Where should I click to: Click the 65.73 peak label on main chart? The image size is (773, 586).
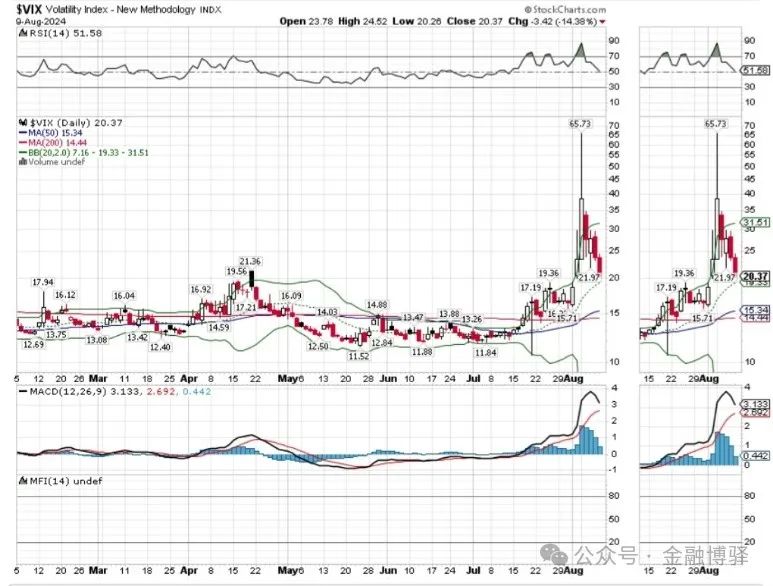(x=580, y=124)
